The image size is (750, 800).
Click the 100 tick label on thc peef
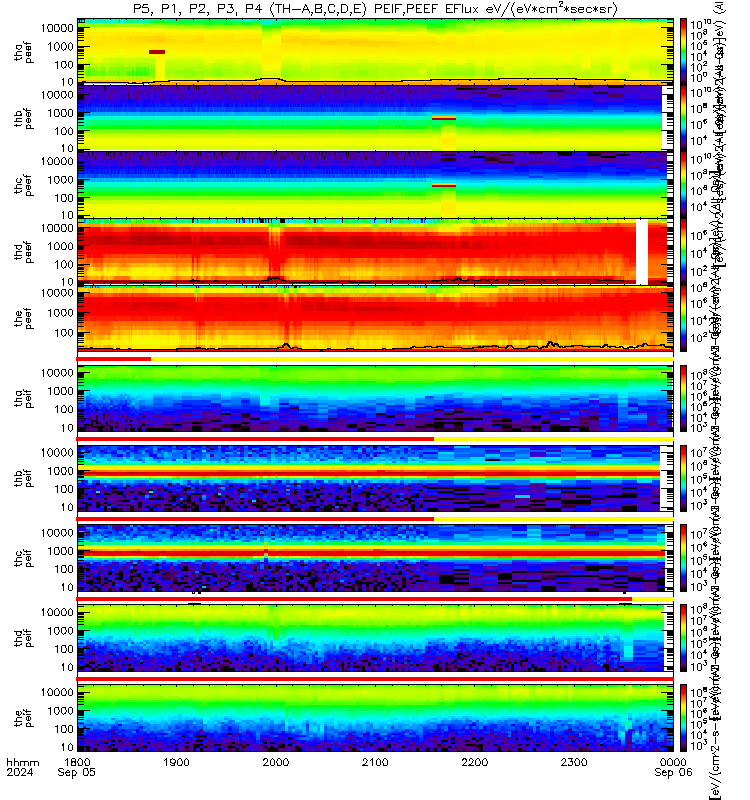click(64, 198)
